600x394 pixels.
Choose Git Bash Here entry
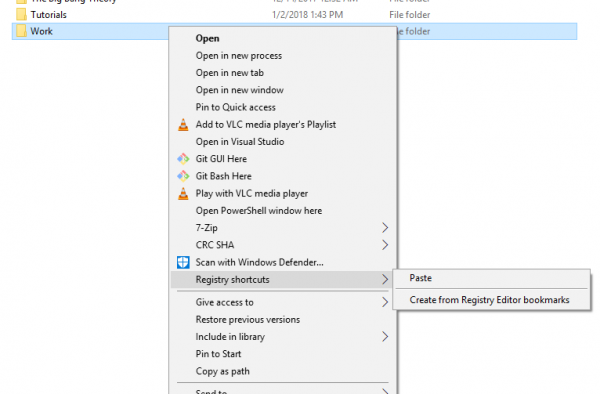coord(282,176)
